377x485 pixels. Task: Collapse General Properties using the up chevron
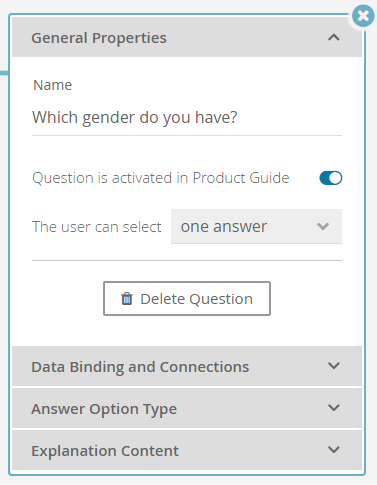[x=334, y=37]
